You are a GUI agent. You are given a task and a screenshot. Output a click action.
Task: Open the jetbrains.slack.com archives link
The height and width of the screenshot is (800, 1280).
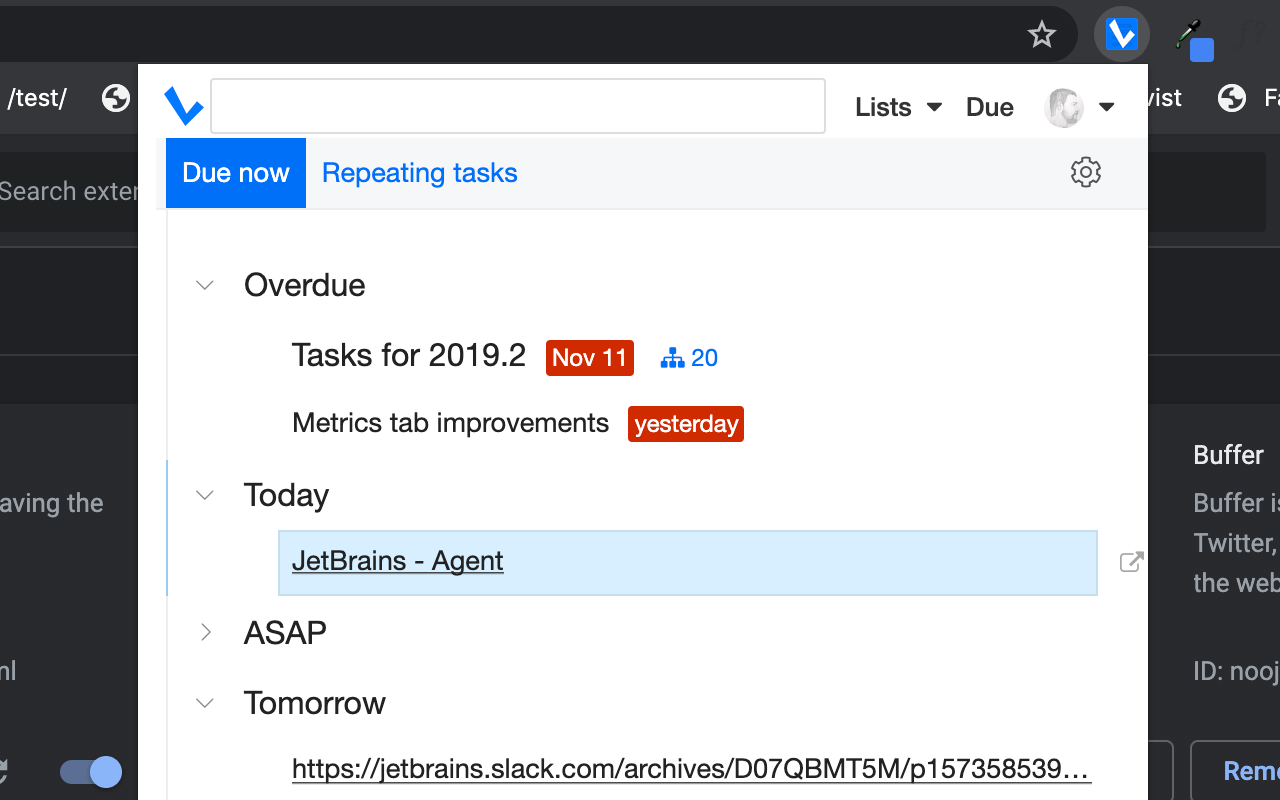pos(690,768)
